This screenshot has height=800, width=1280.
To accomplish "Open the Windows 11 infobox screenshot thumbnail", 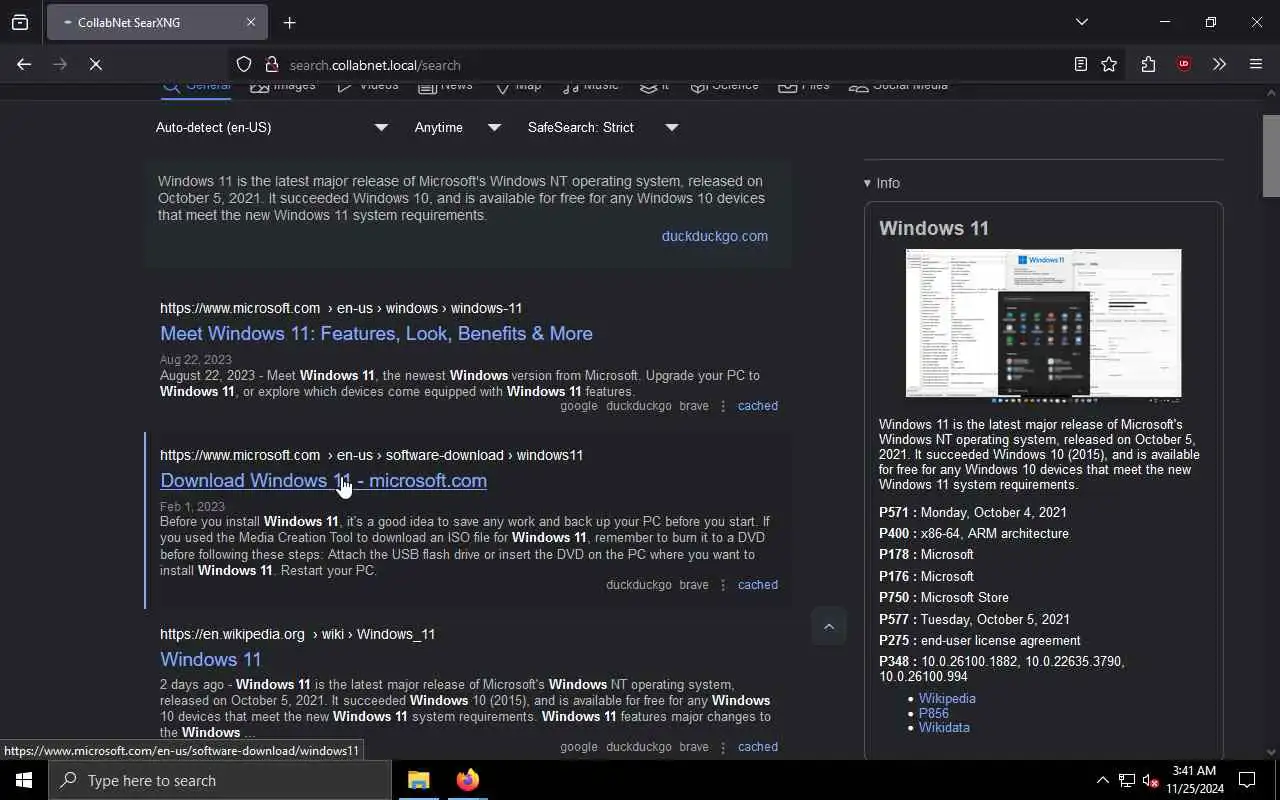I will click(1043, 324).
